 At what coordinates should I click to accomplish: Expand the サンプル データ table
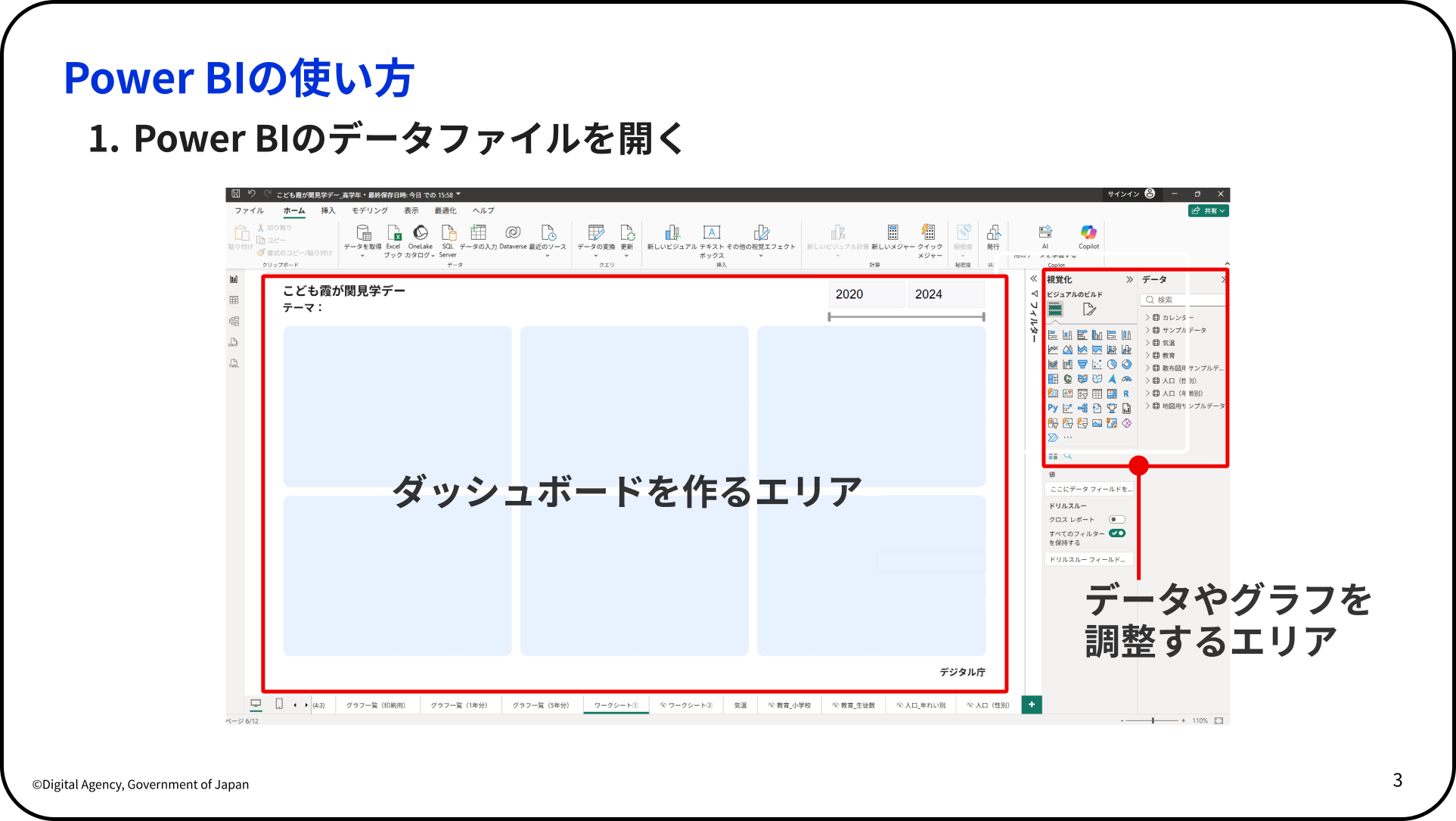point(1147,330)
